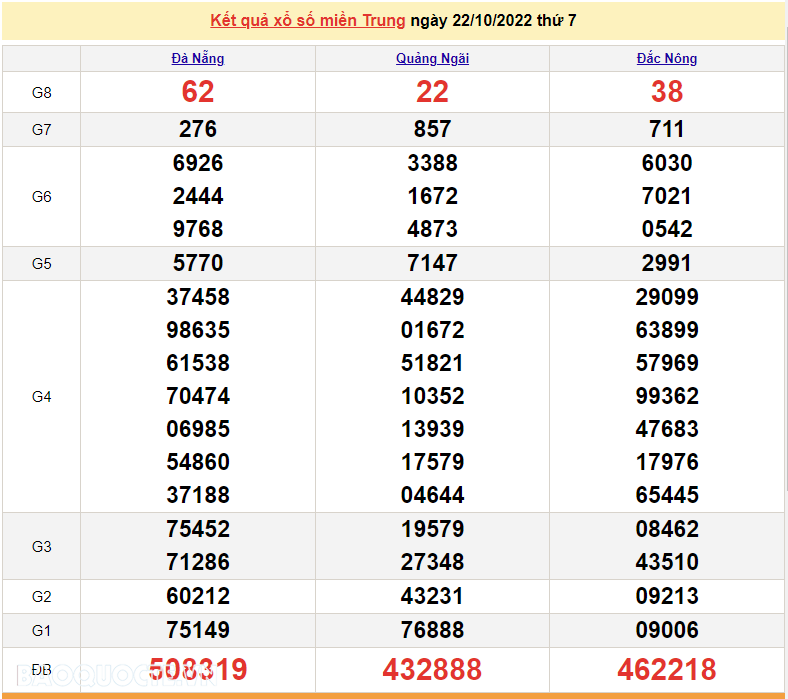788x699 pixels.
Task: Click G2 result 09213
Action: click(667, 596)
